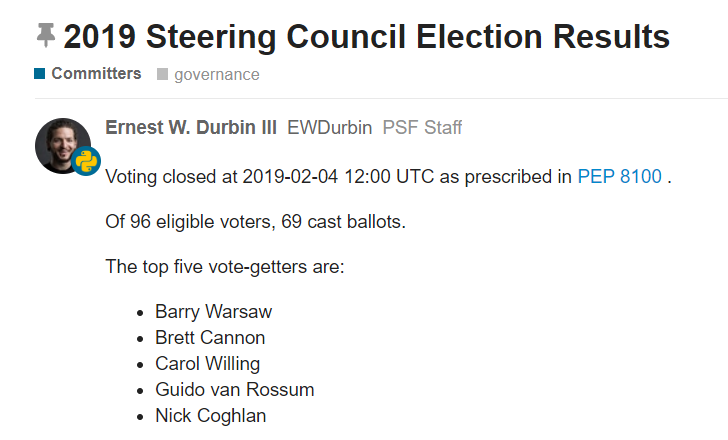728x440 pixels.
Task: Click Carol Willing in the list
Action: point(207,364)
